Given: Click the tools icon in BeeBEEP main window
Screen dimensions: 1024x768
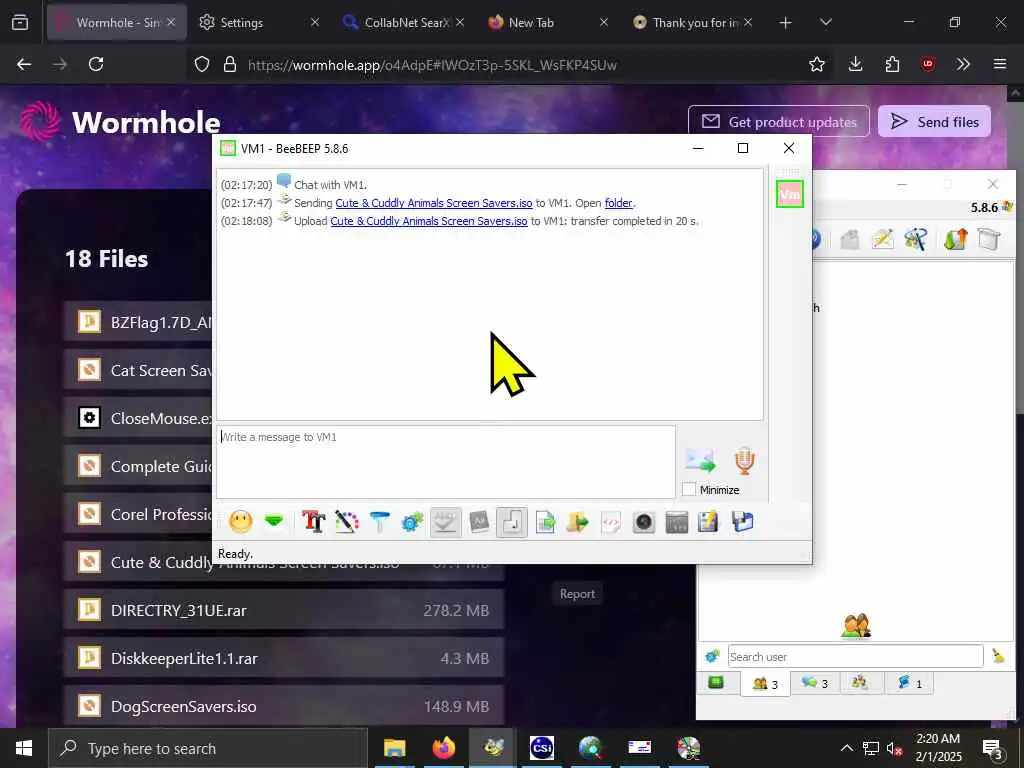Looking at the screenshot, I should 916,239.
